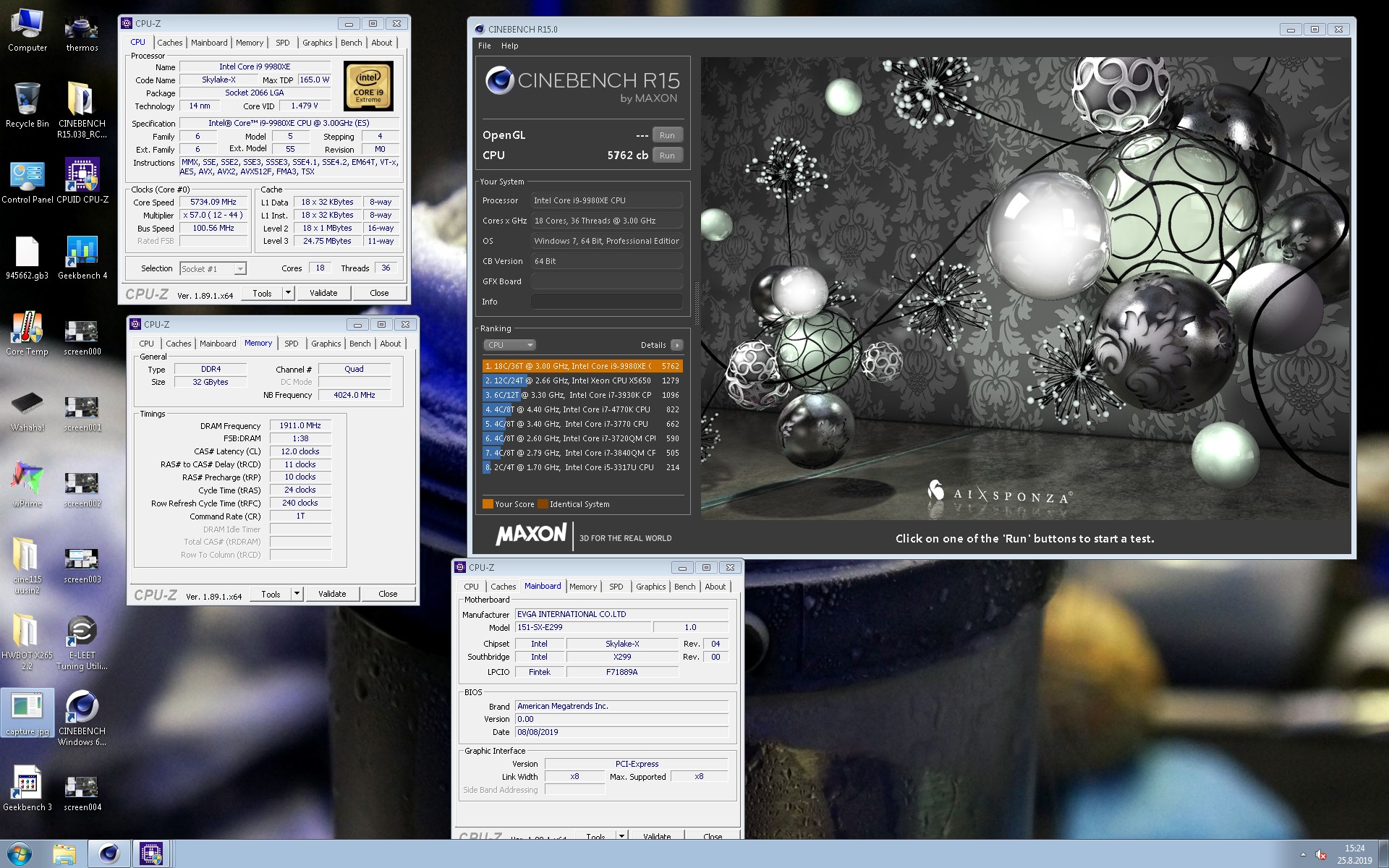Click the GFX Board field in Cinebench

[606, 281]
